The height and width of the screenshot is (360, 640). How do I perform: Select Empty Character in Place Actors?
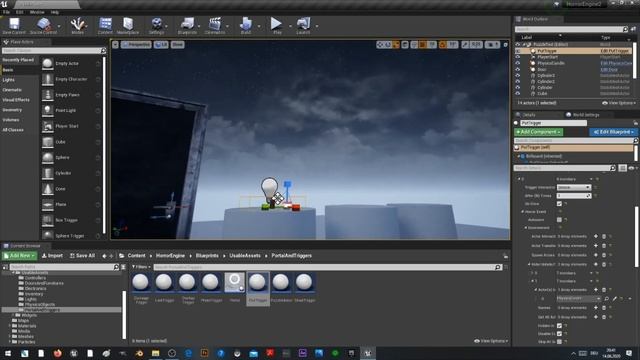tap(70, 79)
